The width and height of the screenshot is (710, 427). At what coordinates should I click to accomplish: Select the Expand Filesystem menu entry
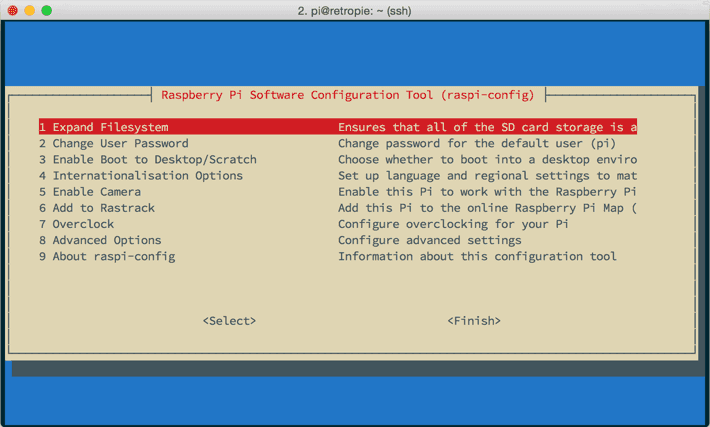click(x=338, y=127)
